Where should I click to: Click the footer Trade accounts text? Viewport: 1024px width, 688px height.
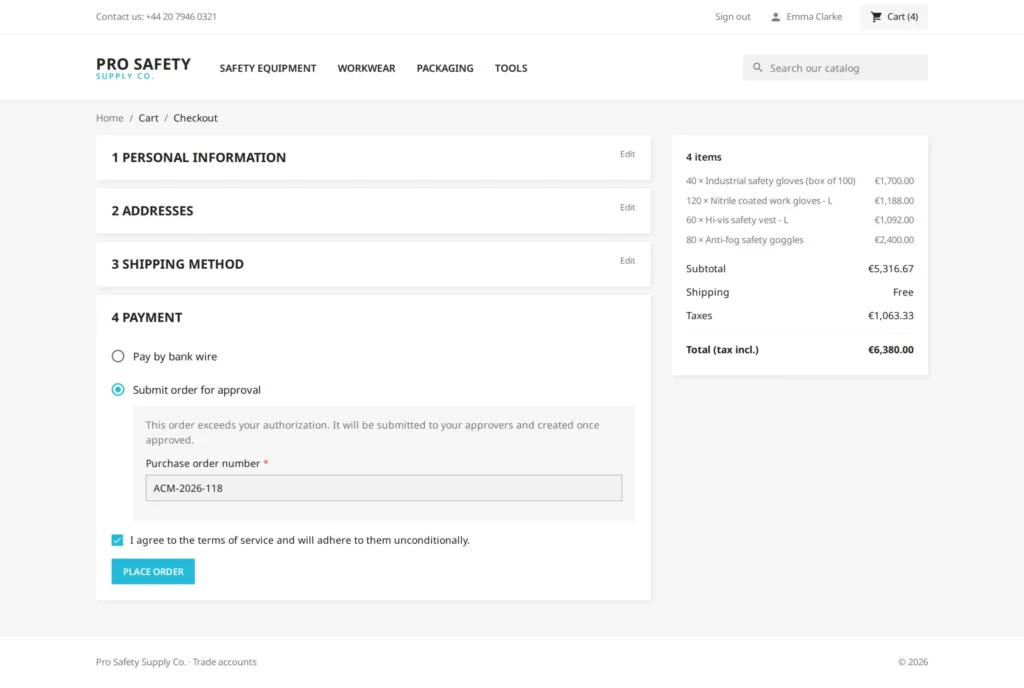tap(225, 662)
